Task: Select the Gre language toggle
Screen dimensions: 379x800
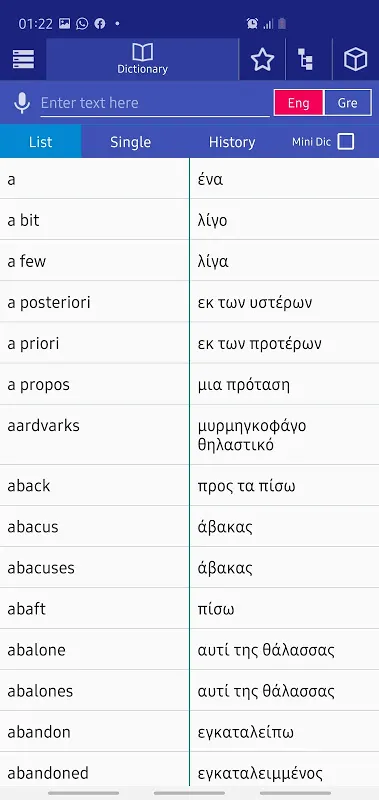Action: coord(347,103)
